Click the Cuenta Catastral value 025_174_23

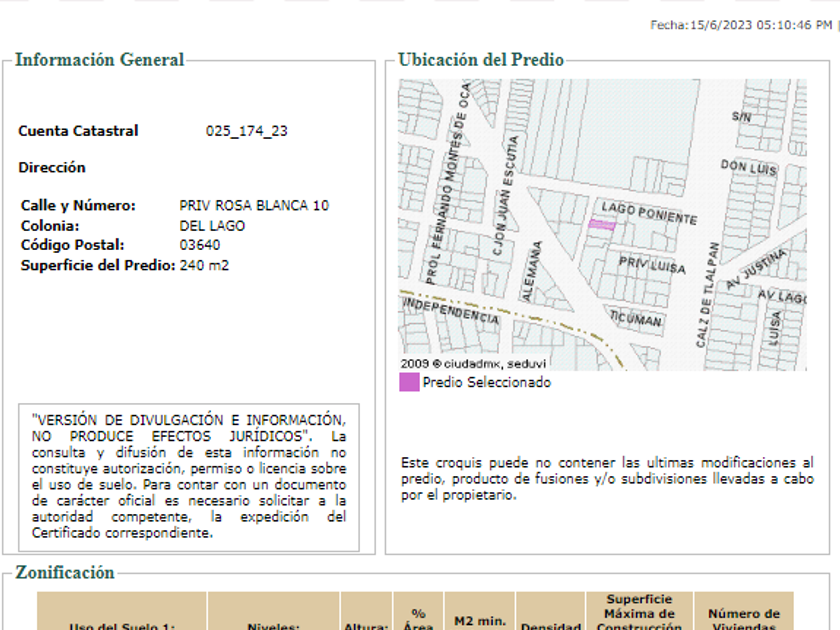tap(247, 131)
